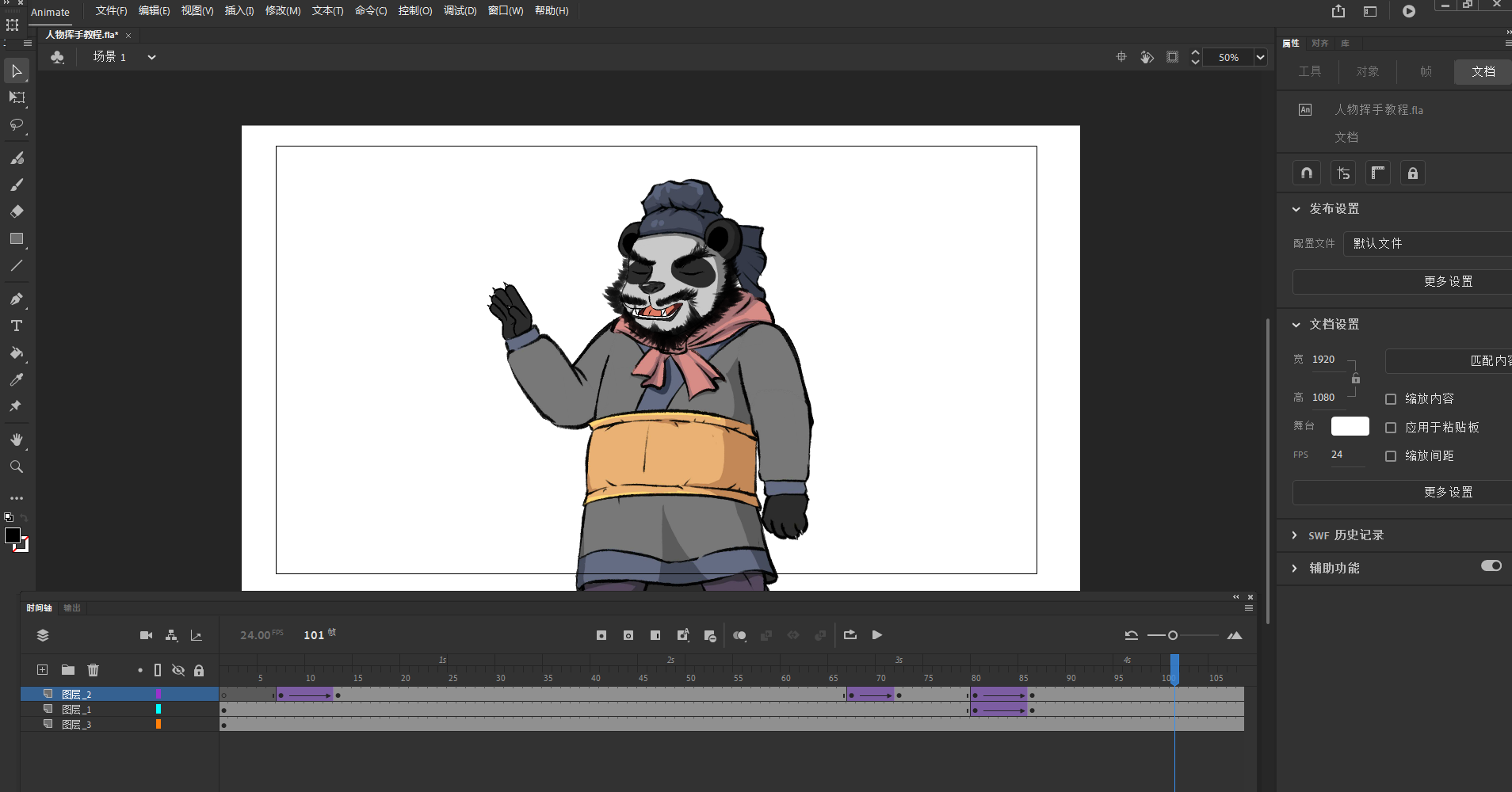The image size is (1512, 792).
Task: Select the Lasso tool
Action: [17, 125]
